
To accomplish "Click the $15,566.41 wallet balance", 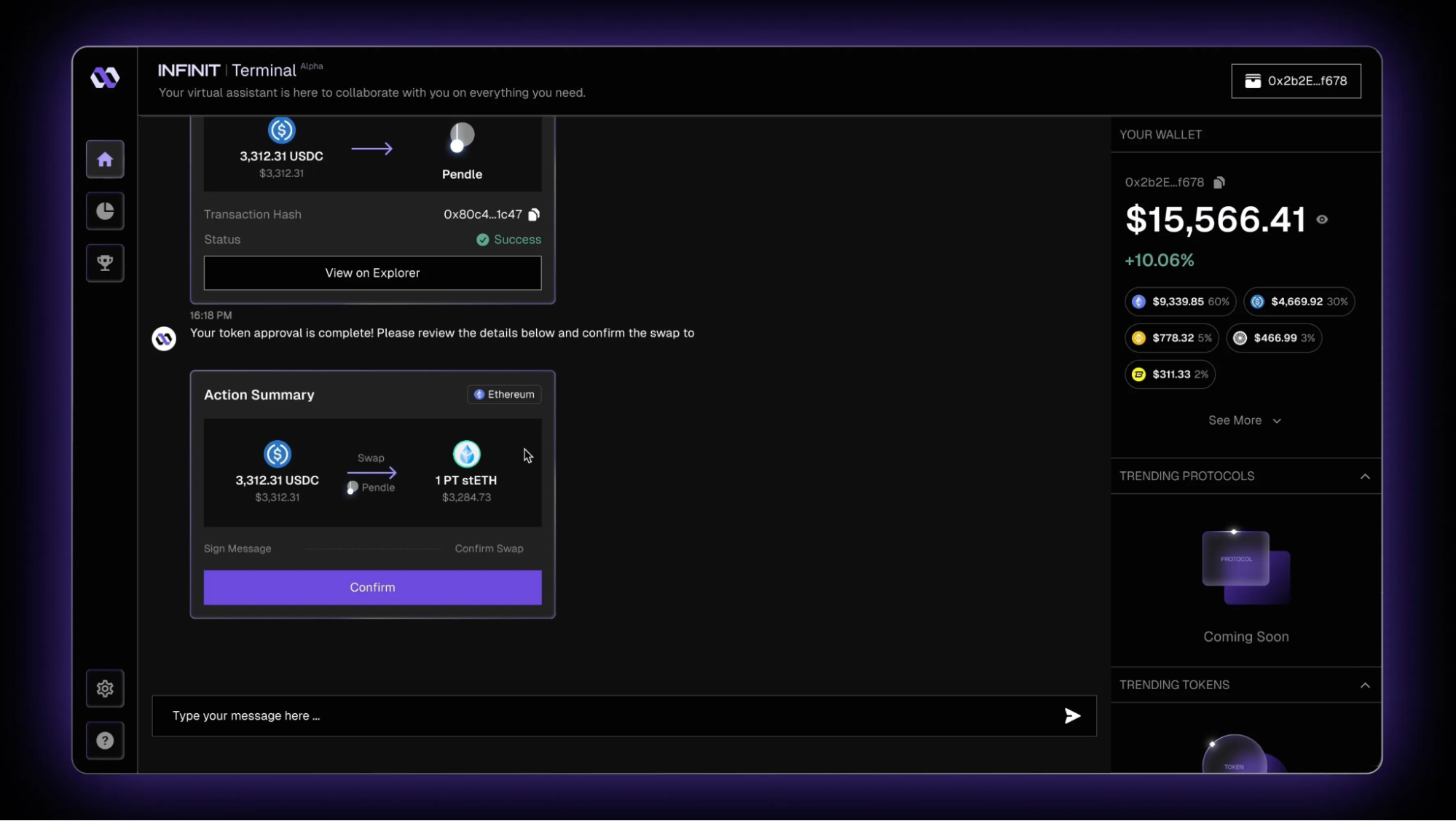I will point(1216,219).
